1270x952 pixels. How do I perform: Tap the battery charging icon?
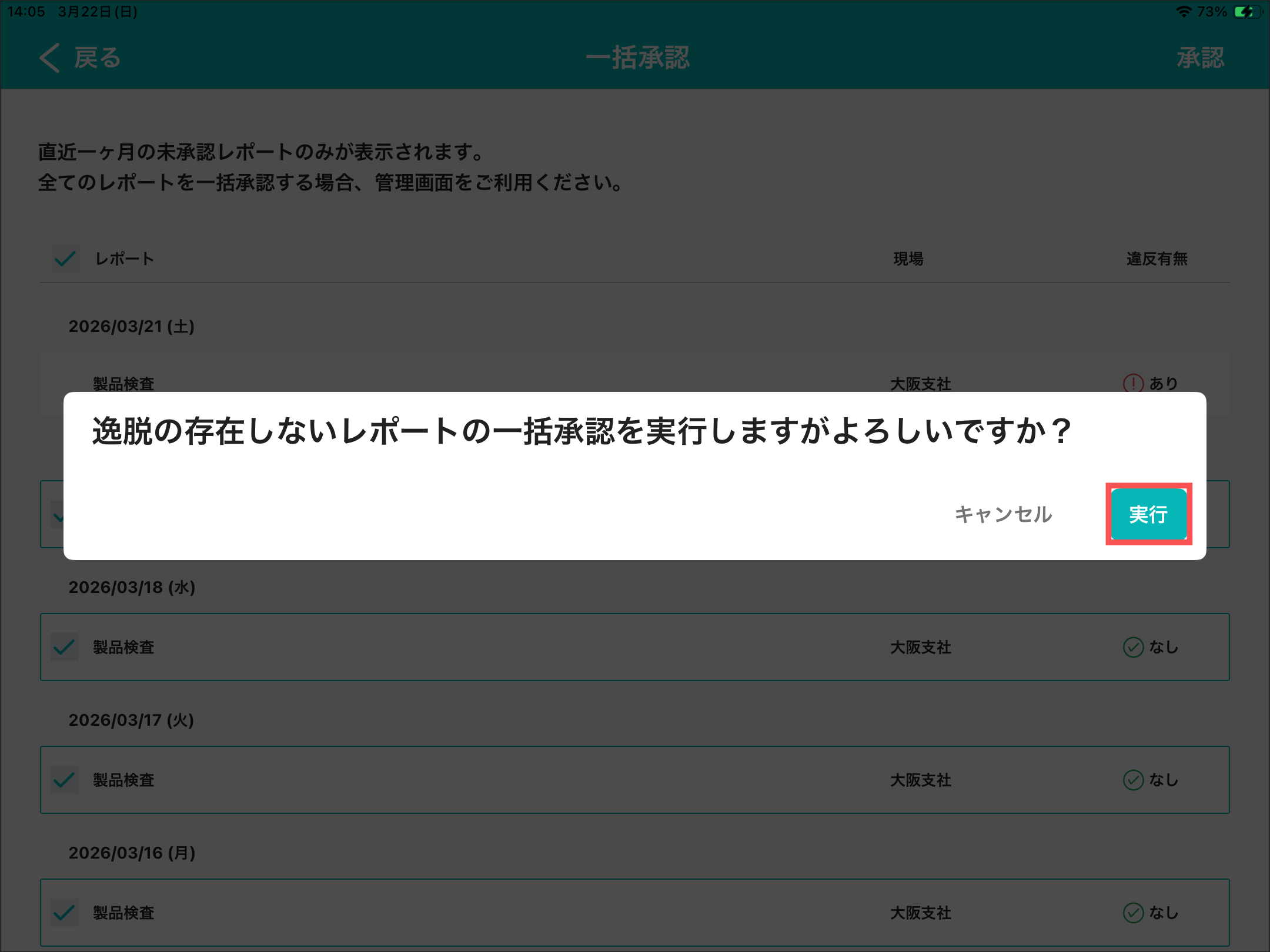pos(1246,12)
